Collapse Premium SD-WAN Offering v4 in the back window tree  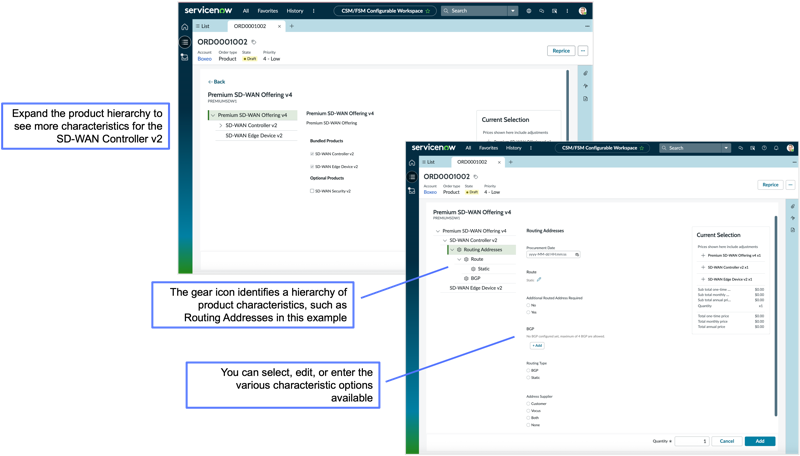point(213,115)
